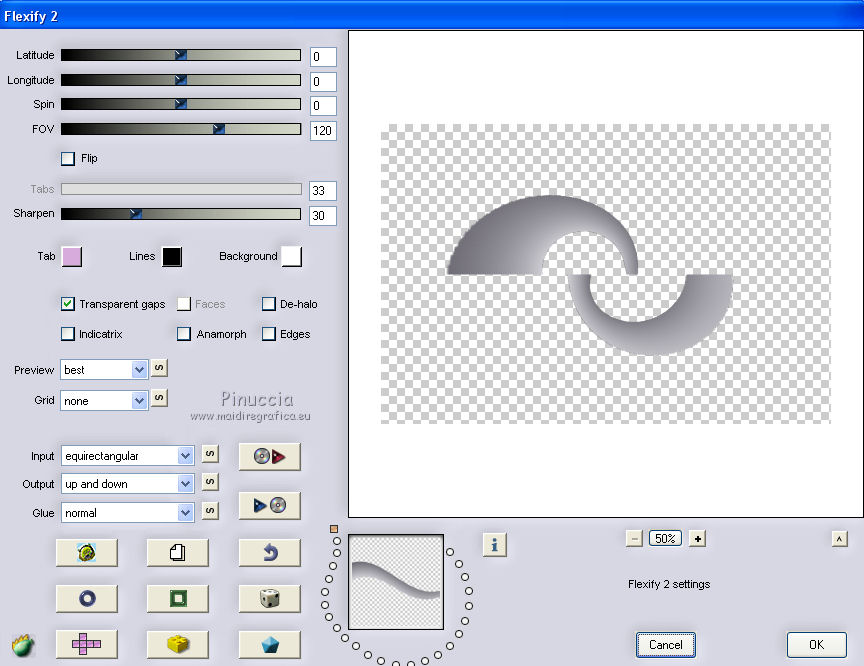The width and height of the screenshot is (864, 666).
Task: Zoom in with the plus button
Action: (698, 538)
